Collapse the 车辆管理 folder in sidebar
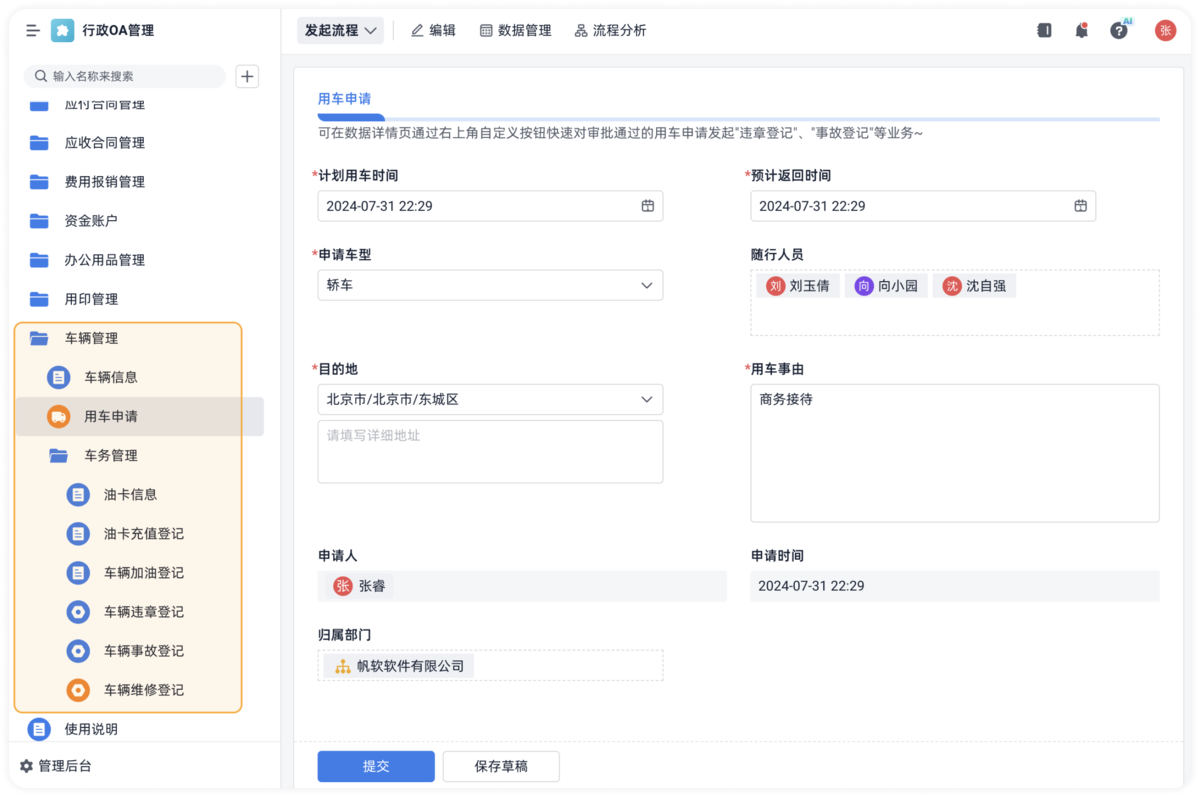Screen dimensions: 1200x797 point(90,338)
